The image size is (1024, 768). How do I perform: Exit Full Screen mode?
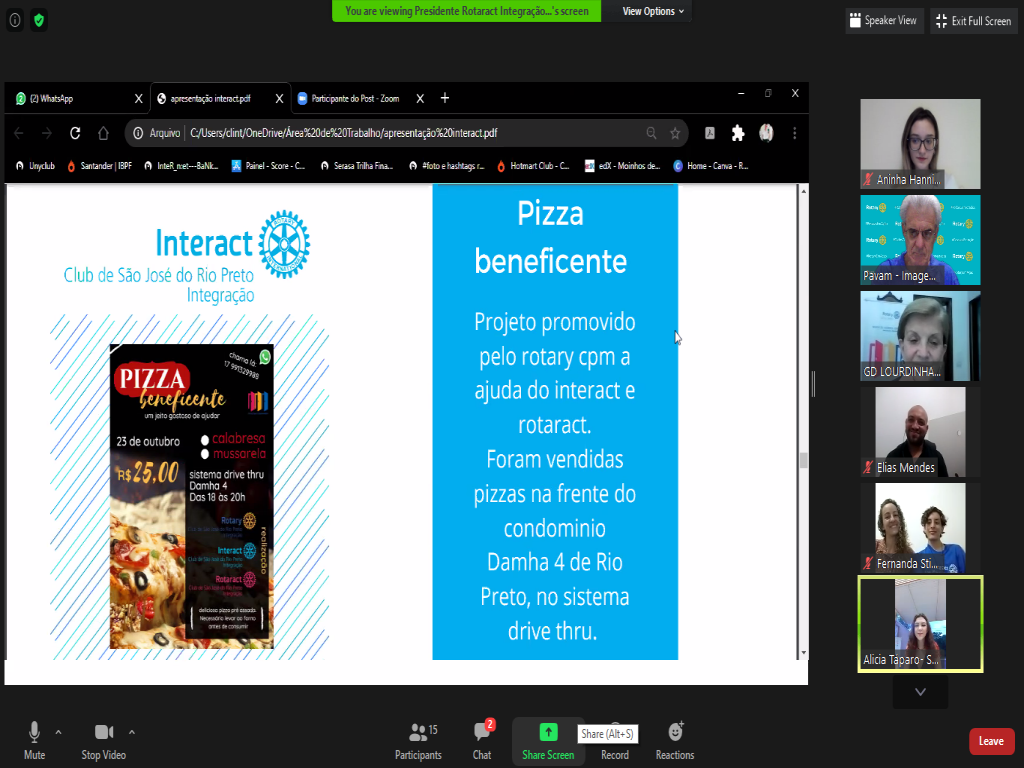(x=973, y=21)
